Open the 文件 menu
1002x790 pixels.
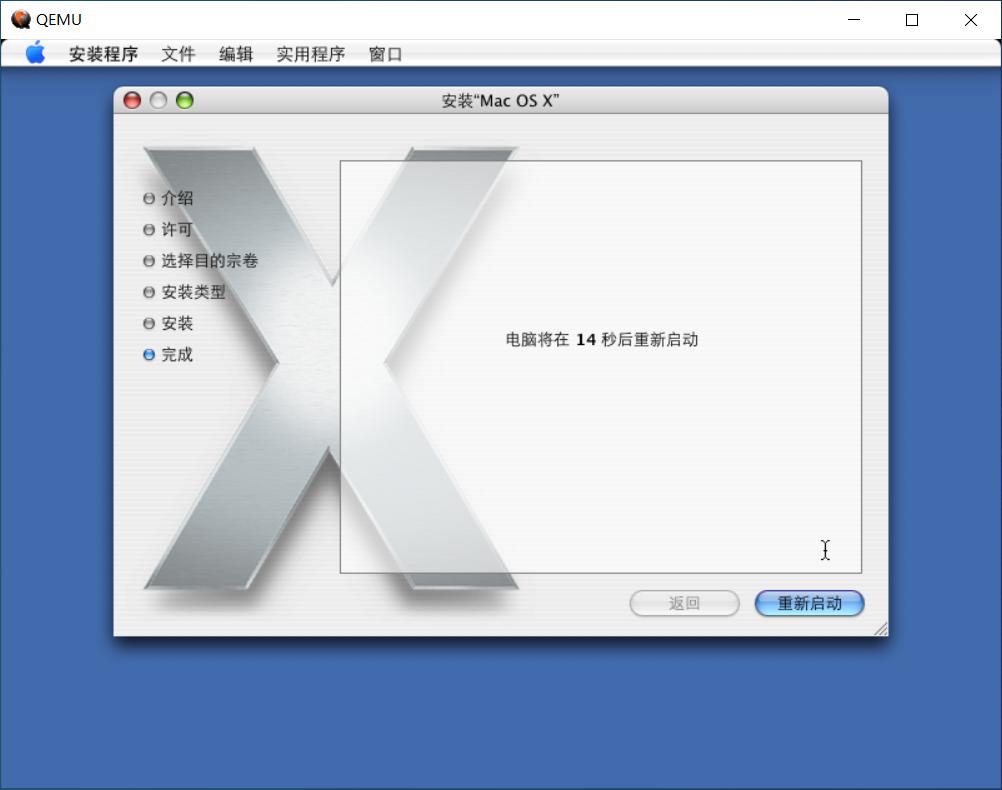[x=178, y=54]
